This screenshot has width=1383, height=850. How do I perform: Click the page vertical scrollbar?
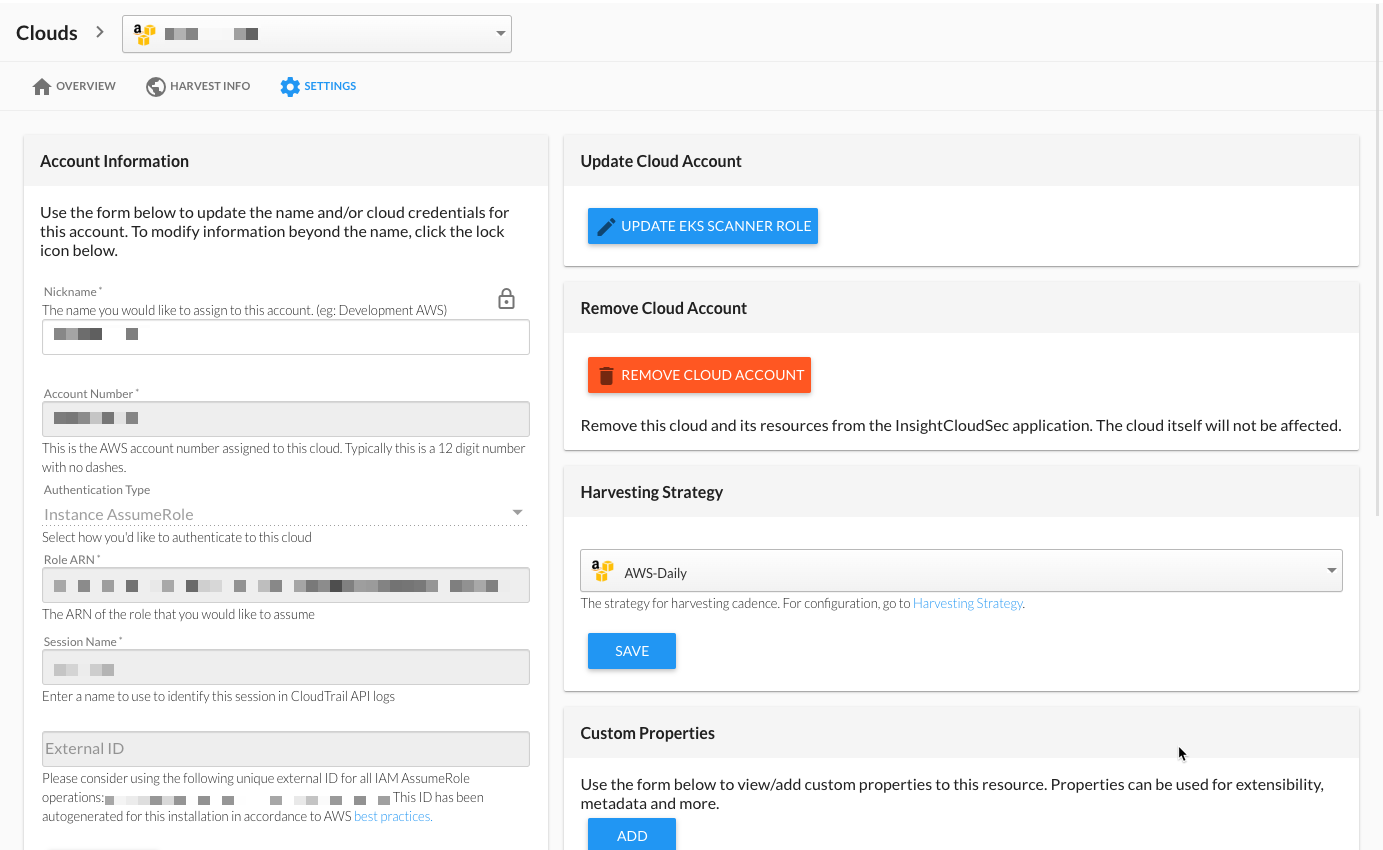pyautogui.click(x=1379, y=260)
